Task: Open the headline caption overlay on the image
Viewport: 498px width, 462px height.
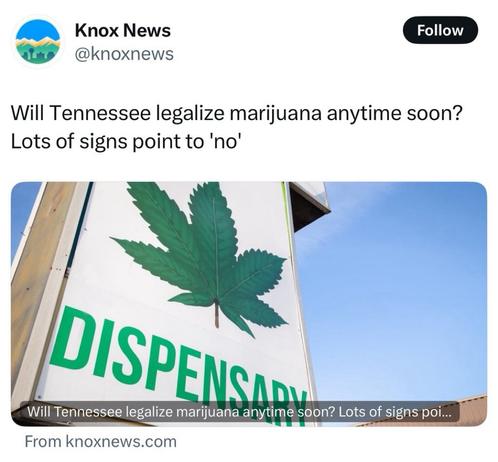Action: click(x=239, y=412)
